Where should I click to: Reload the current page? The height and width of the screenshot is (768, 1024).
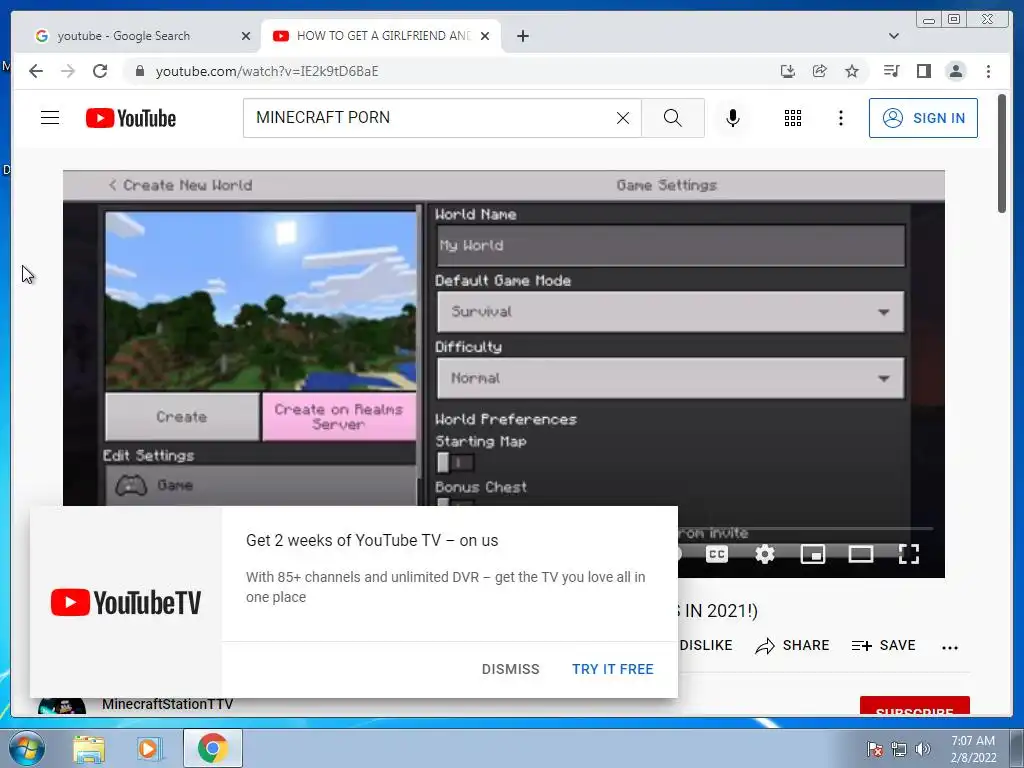[x=100, y=71]
